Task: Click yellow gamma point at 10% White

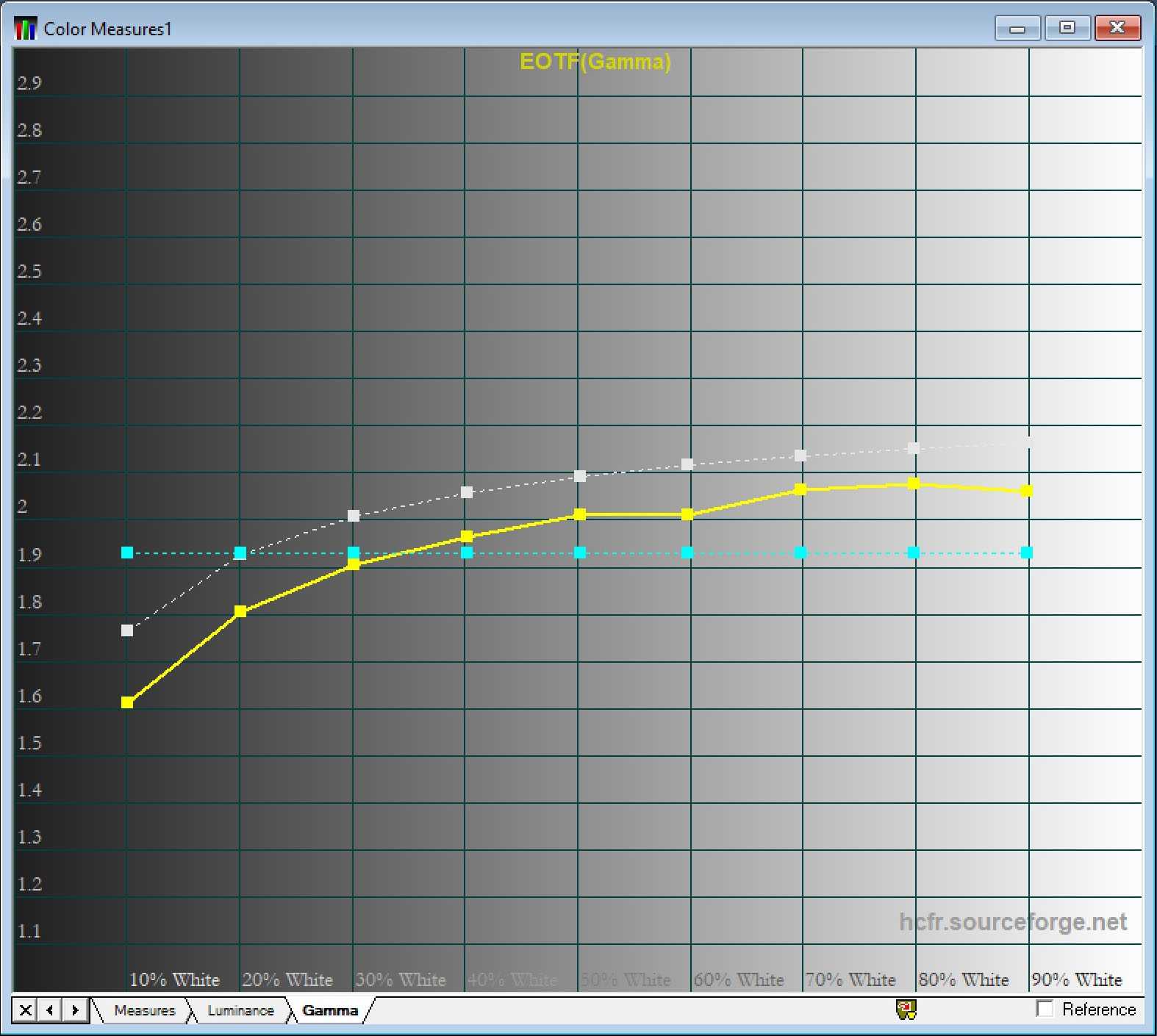Action: (127, 702)
